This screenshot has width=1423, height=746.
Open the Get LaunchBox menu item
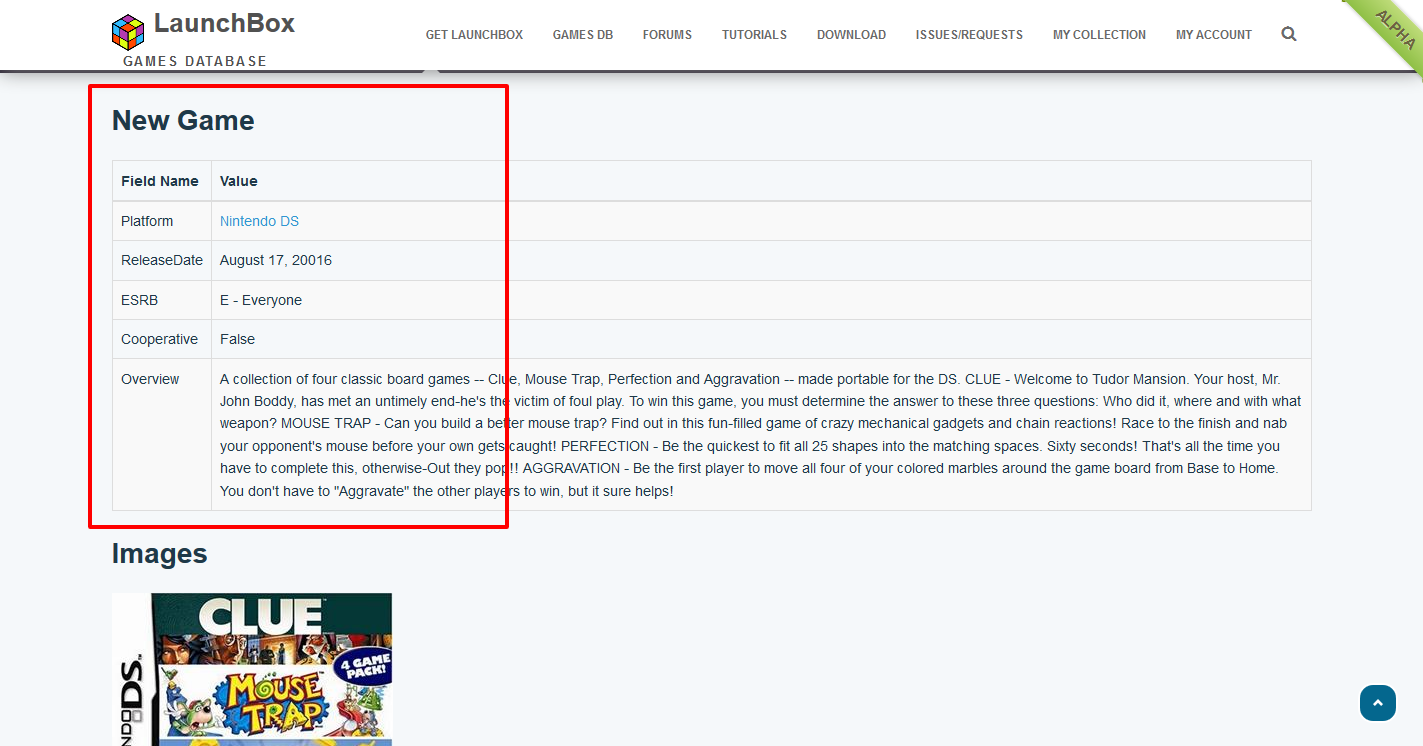pyautogui.click(x=474, y=35)
